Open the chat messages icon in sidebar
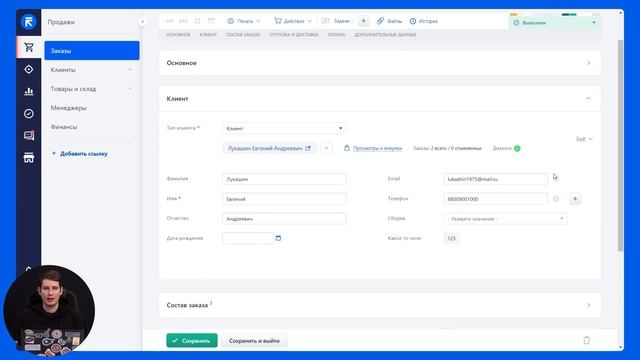Viewport: 640px width, 360px height. coord(29,135)
